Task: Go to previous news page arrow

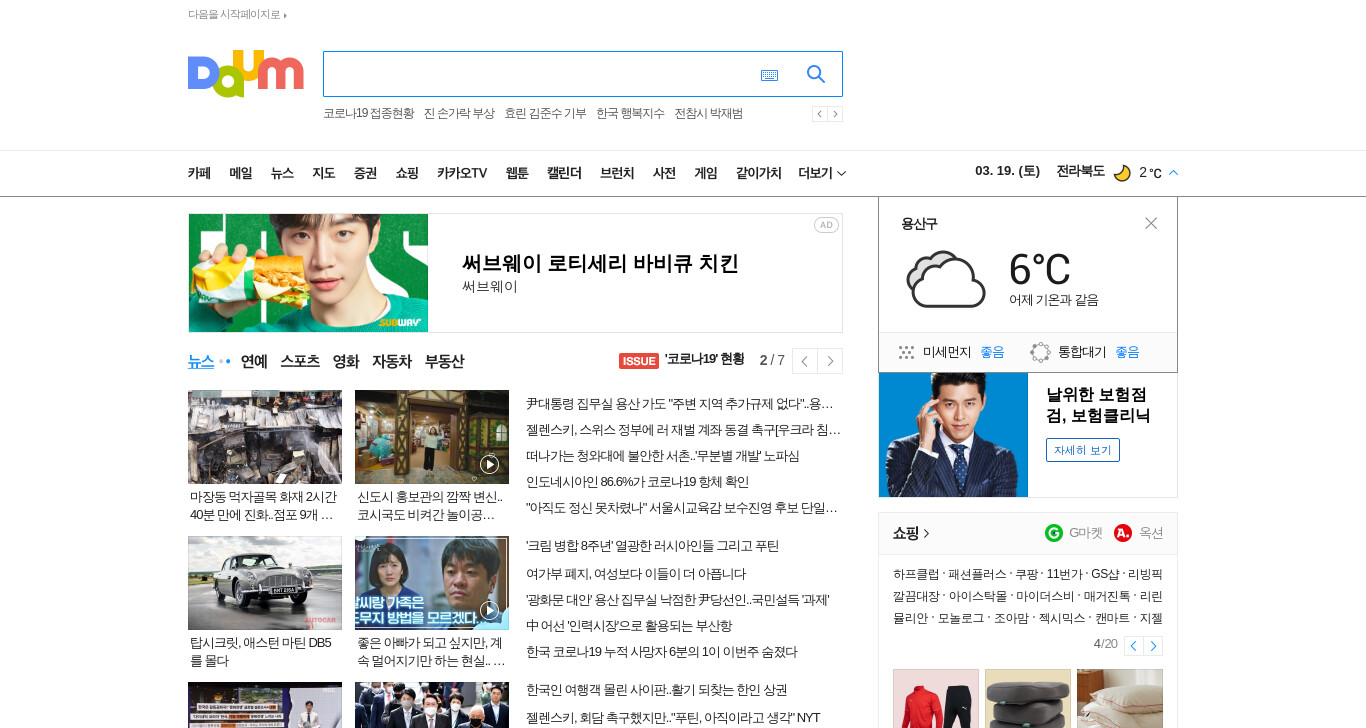Action: pyautogui.click(x=805, y=361)
